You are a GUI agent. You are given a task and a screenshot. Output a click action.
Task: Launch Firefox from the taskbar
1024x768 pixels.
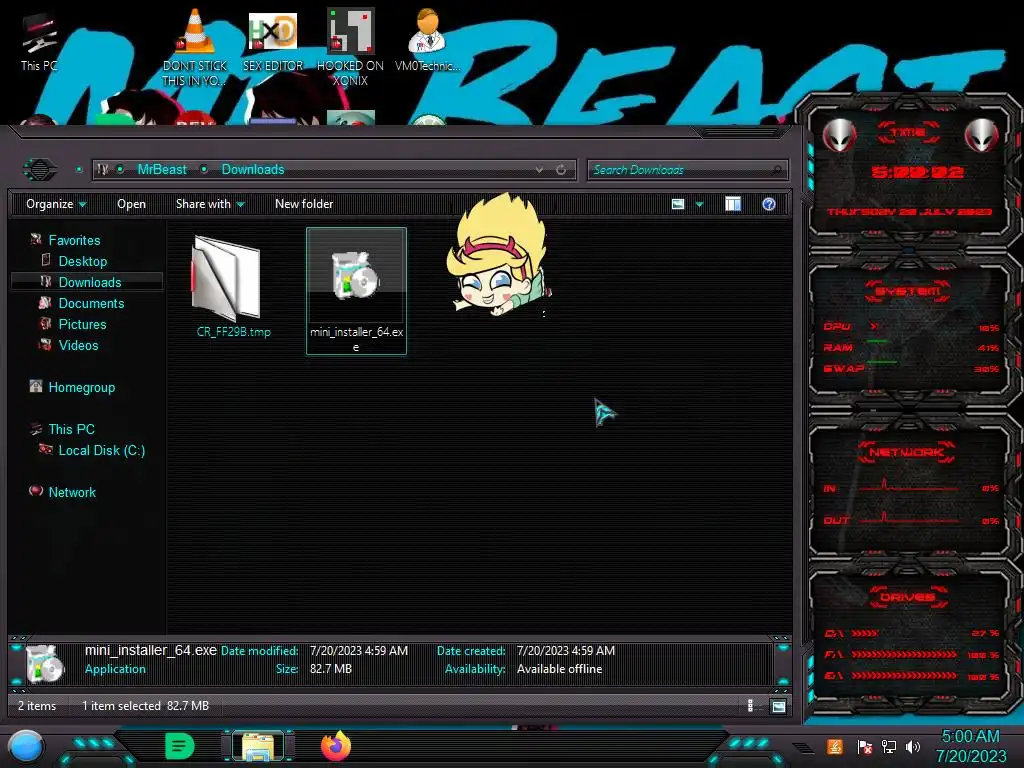click(x=336, y=746)
